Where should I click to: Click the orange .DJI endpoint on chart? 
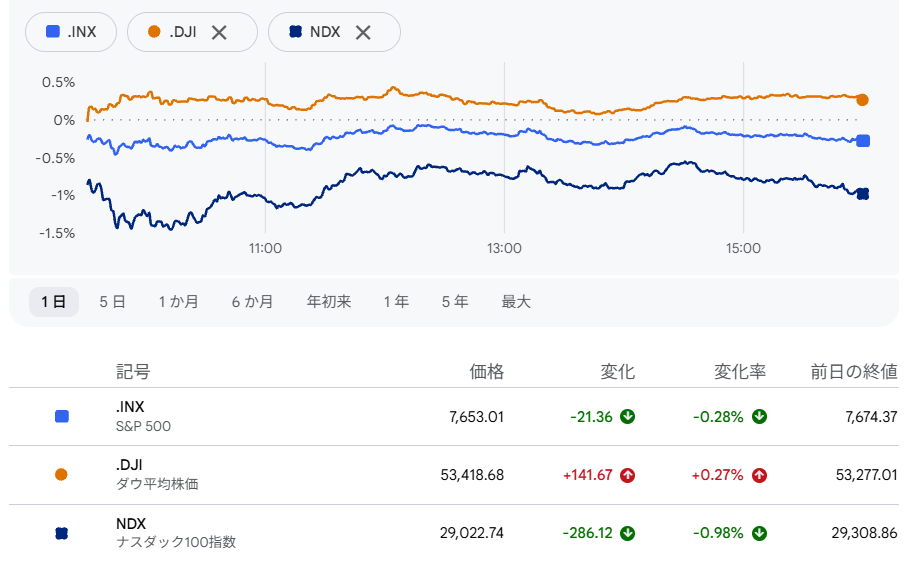(862, 100)
